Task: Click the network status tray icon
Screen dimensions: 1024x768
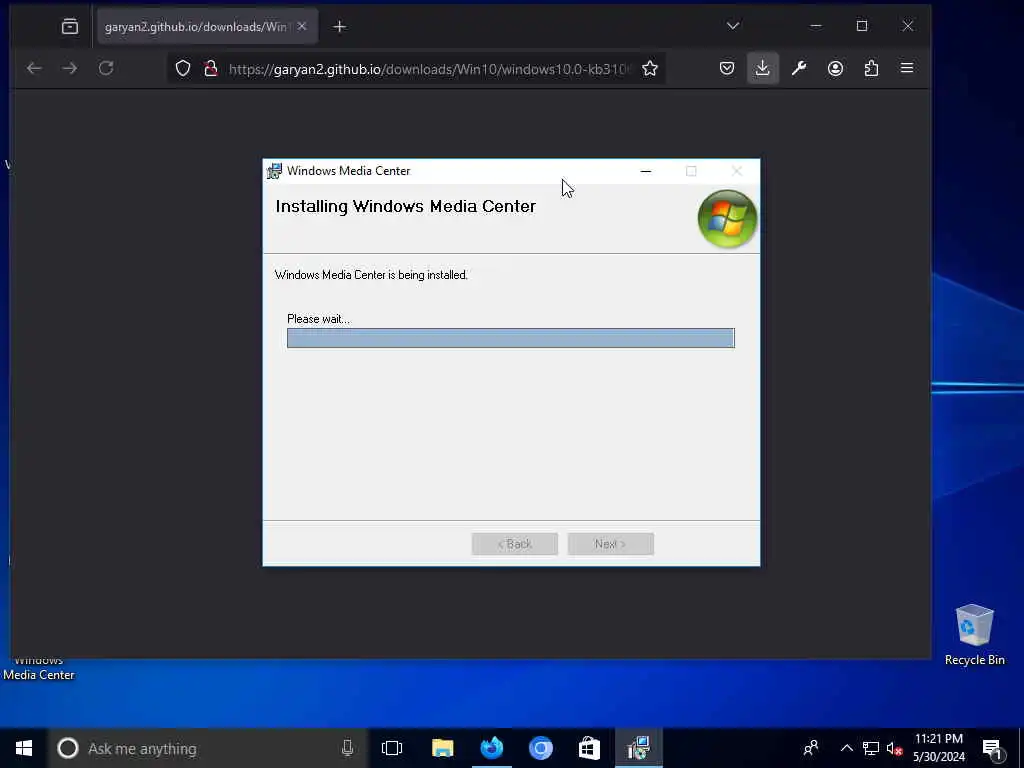Action: pyautogui.click(x=871, y=748)
